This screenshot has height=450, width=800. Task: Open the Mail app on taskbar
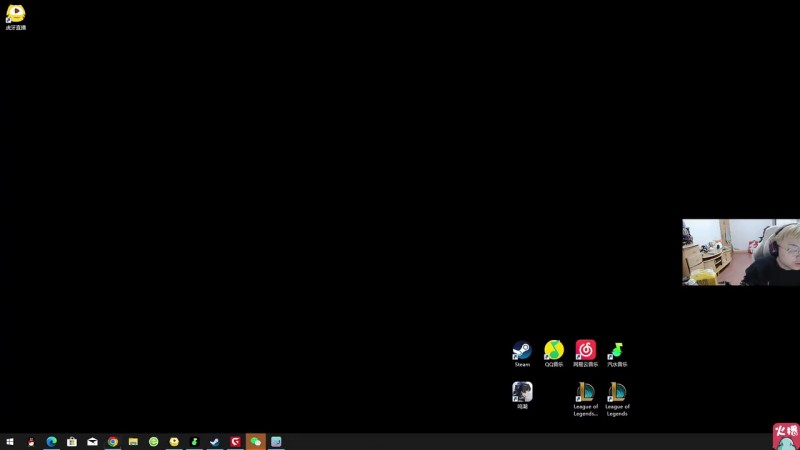pos(92,441)
